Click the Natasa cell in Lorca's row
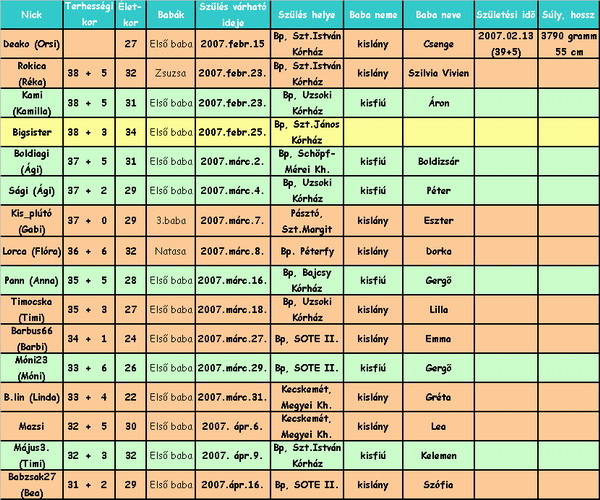Viewport: 600px width, 500px height. (172, 251)
